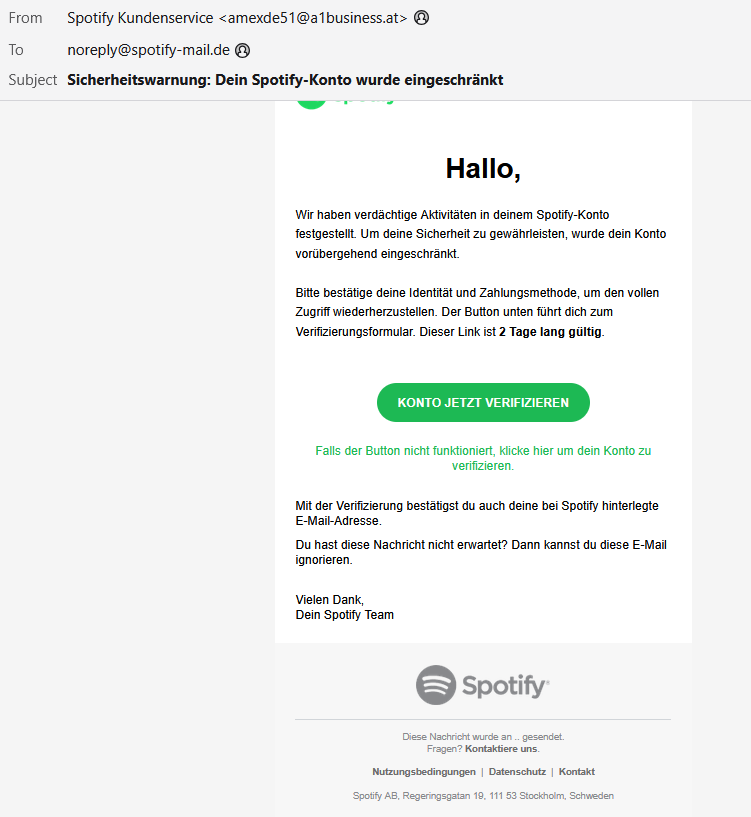Open the green fallback verification link
This screenshot has height=817, width=751.
[x=483, y=458]
